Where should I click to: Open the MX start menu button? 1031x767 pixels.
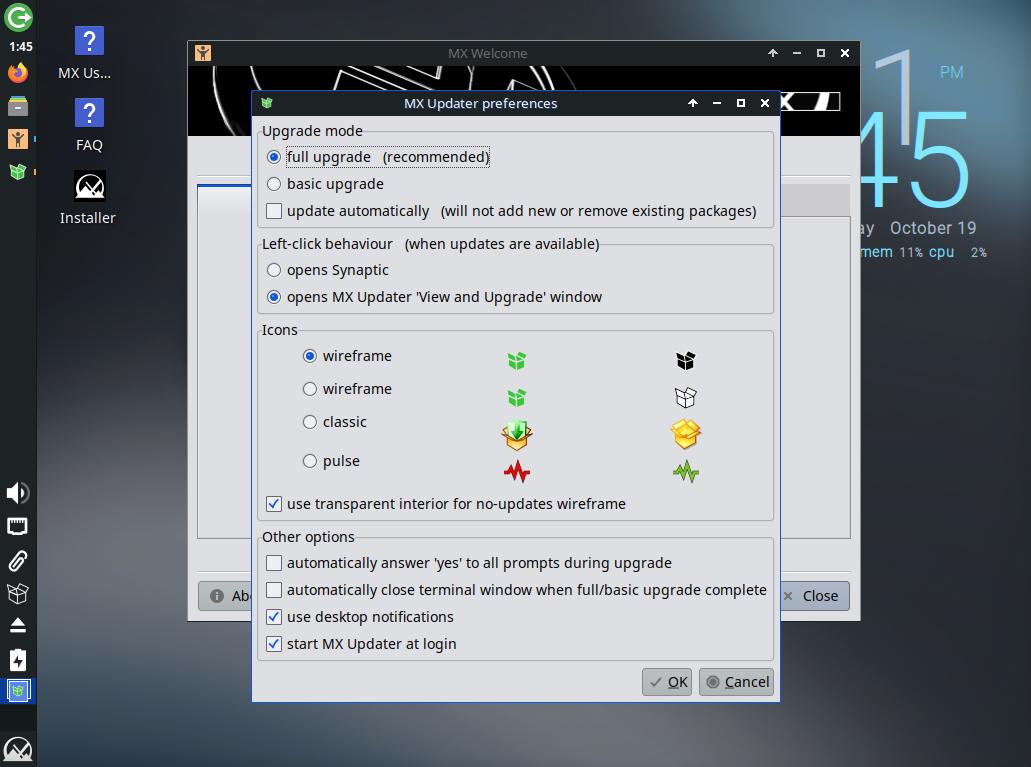18,749
